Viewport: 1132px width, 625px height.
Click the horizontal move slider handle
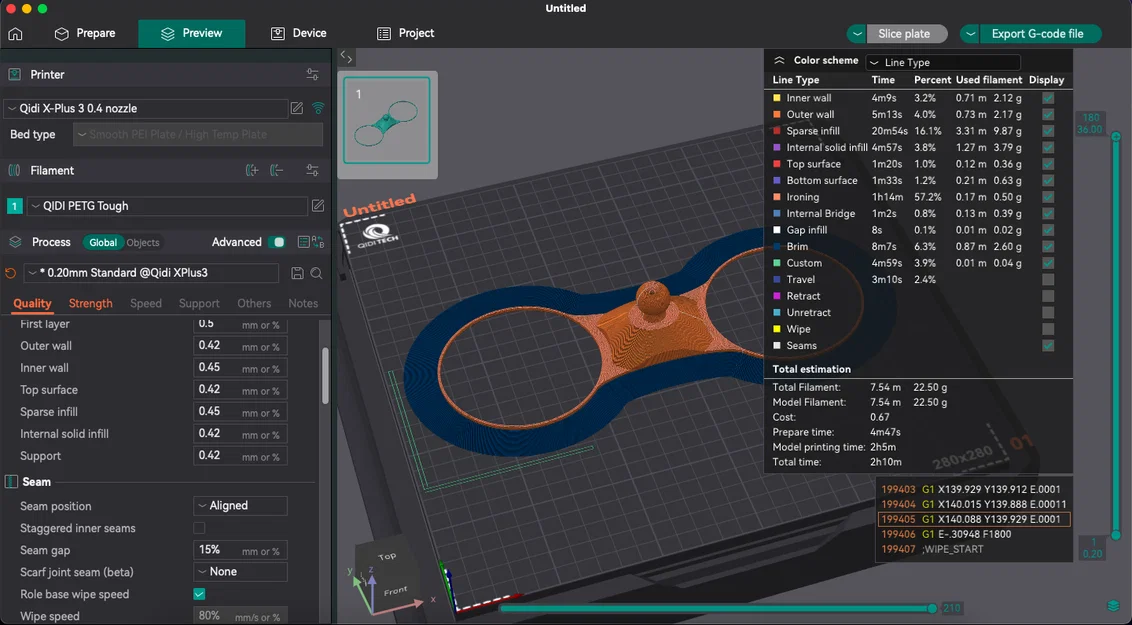(x=932, y=608)
